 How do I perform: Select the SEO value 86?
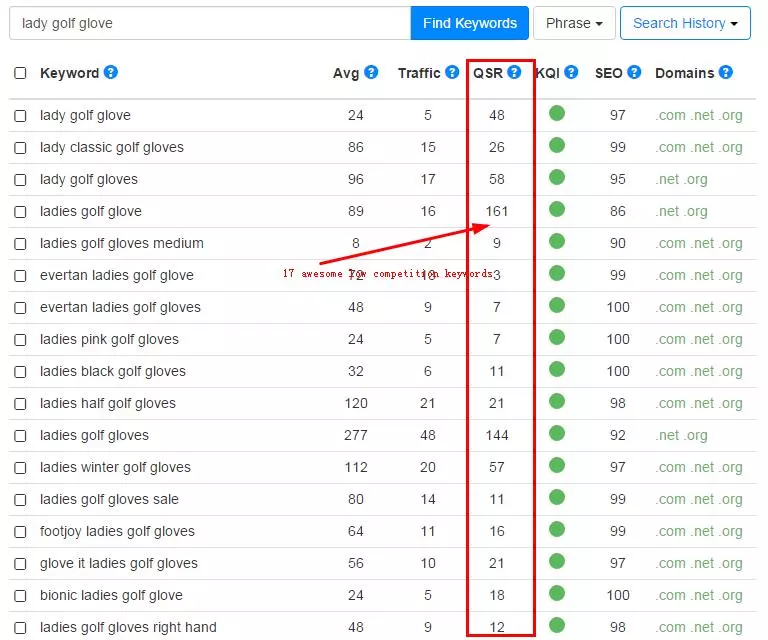pos(618,212)
